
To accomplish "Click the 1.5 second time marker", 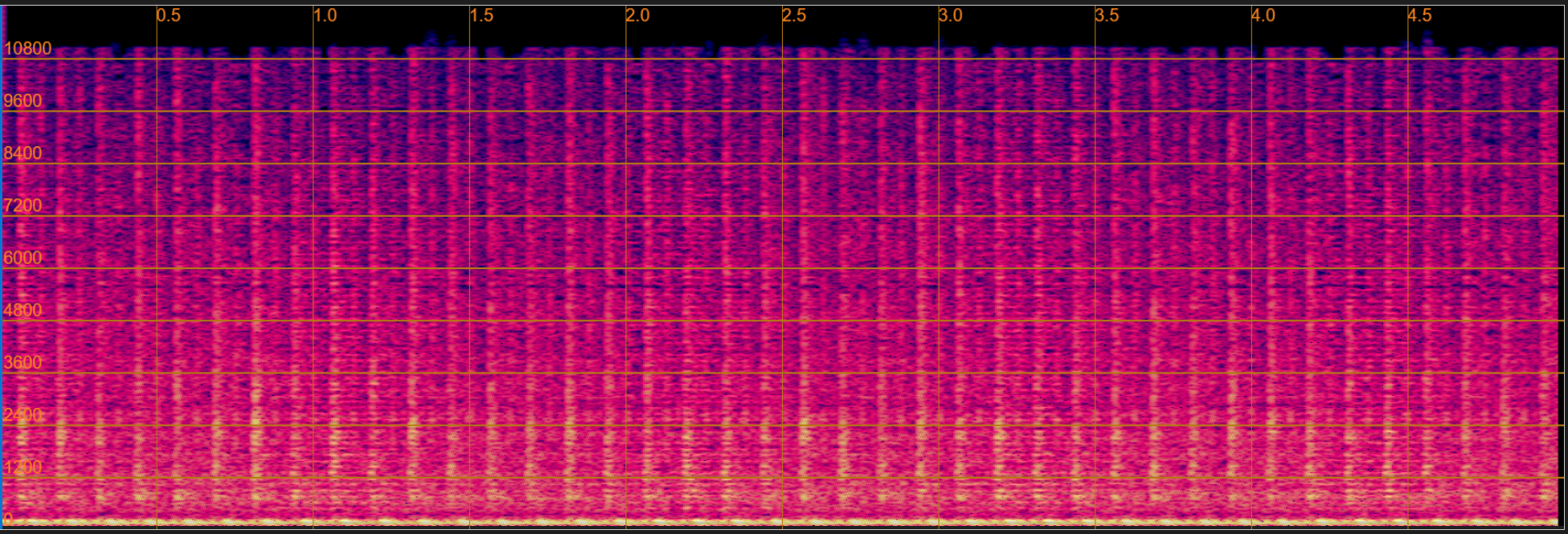I will (481, 16).
